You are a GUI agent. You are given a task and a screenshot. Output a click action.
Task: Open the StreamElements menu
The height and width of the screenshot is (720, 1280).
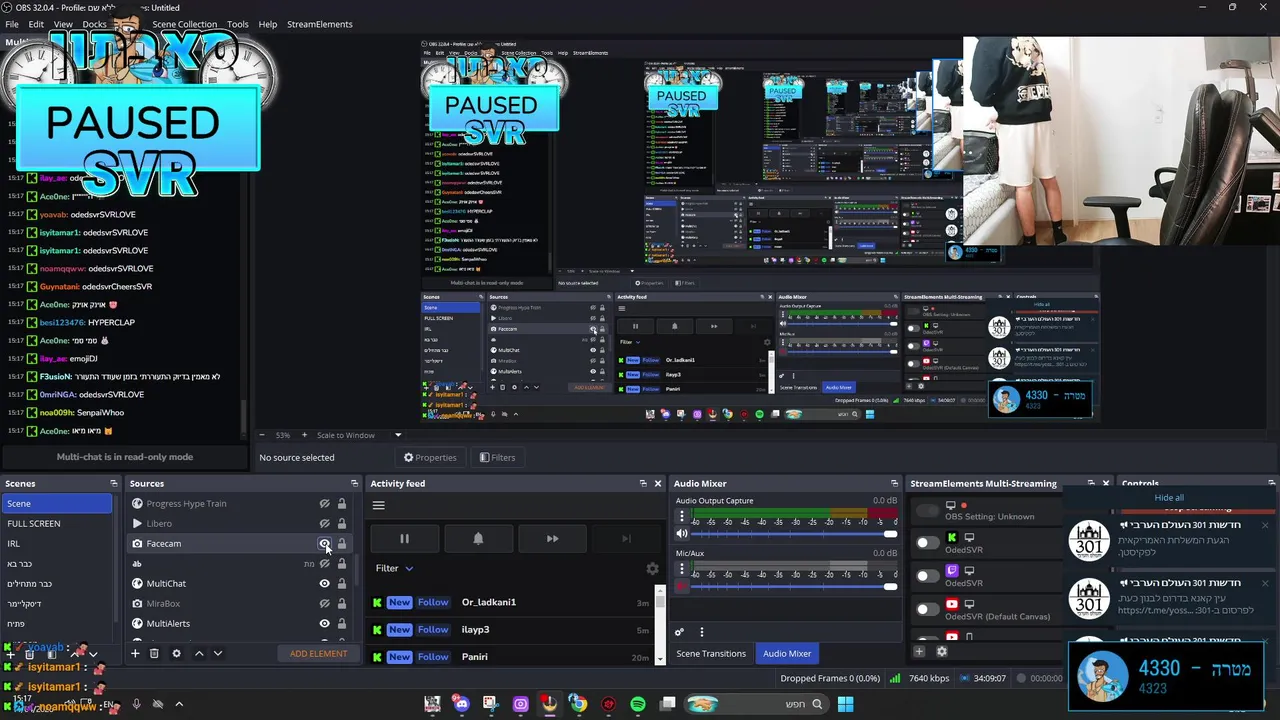[320, 24]
